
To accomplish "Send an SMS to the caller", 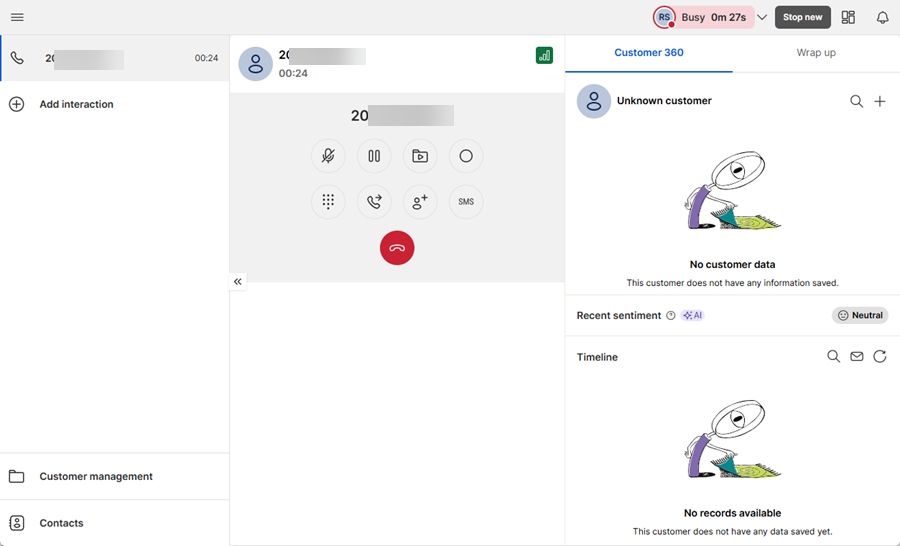I will [466, 202].
